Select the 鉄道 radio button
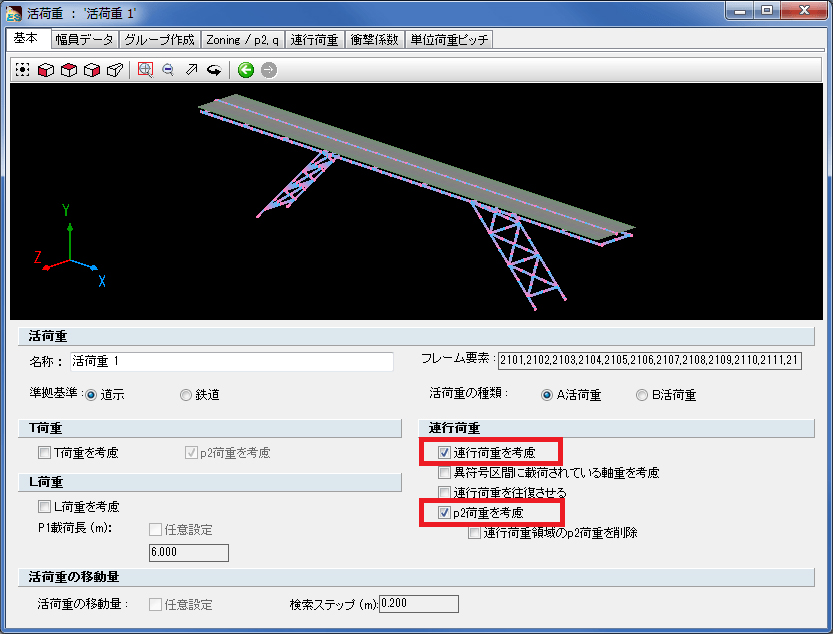Screen dimensions: 833x634 click(x=185, y=395)
